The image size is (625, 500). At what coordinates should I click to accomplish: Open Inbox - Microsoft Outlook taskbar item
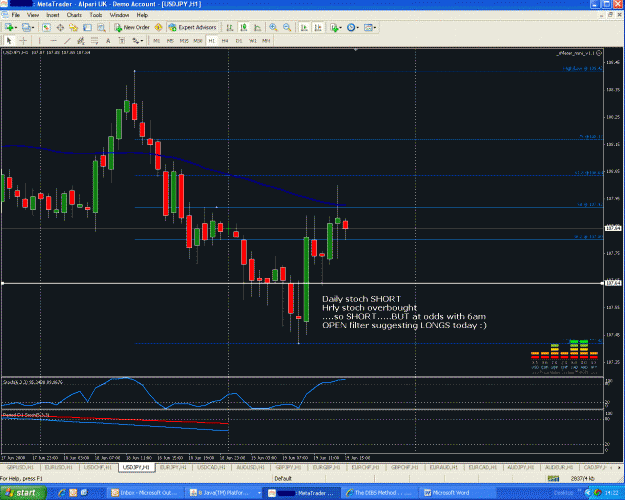(x=145, y=493)
